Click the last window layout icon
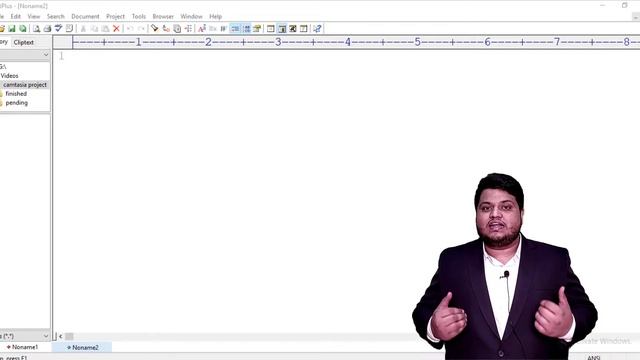640x360 pixels. (304, 29)
